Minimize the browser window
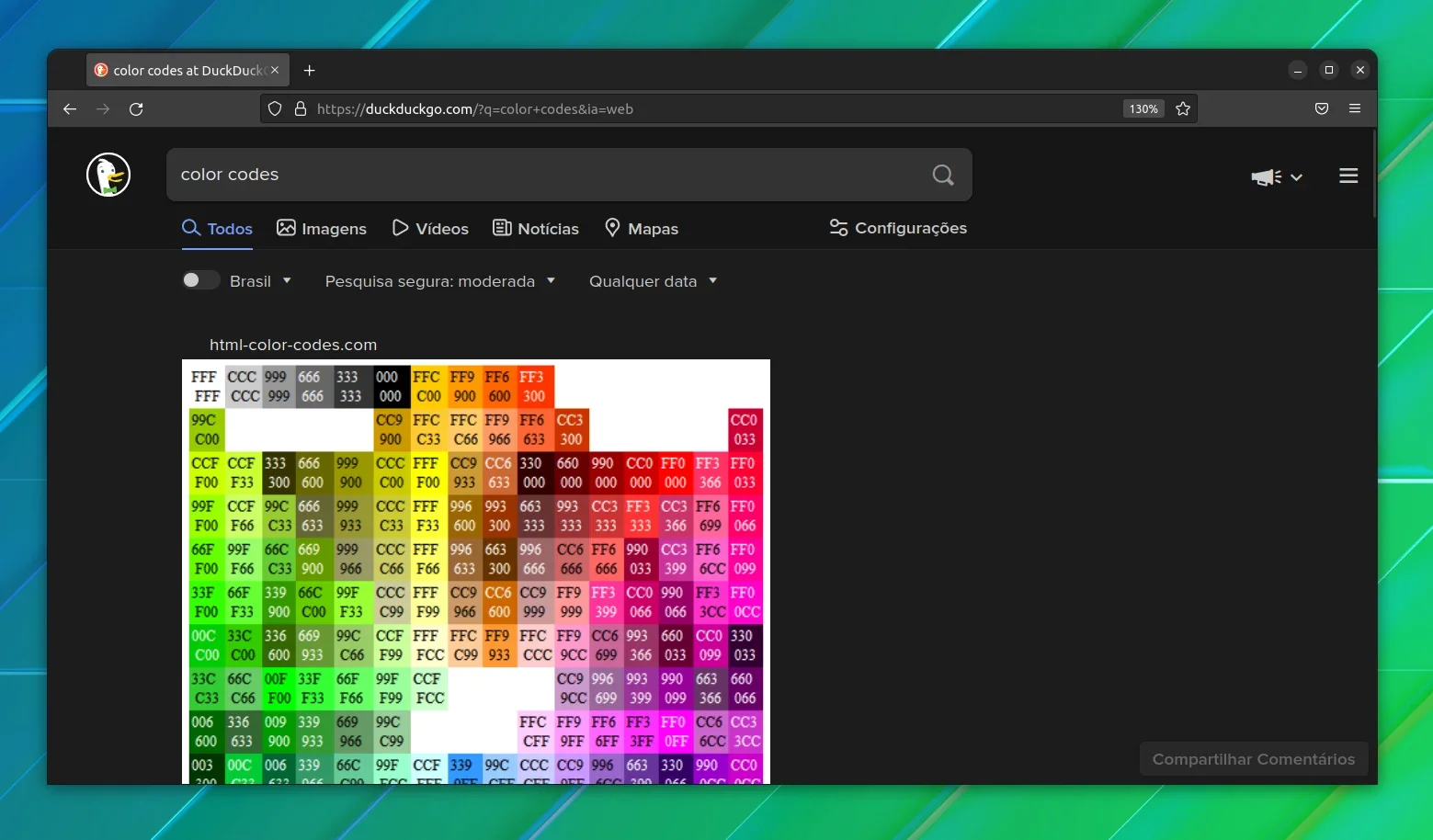 (x=1297, y=70)
